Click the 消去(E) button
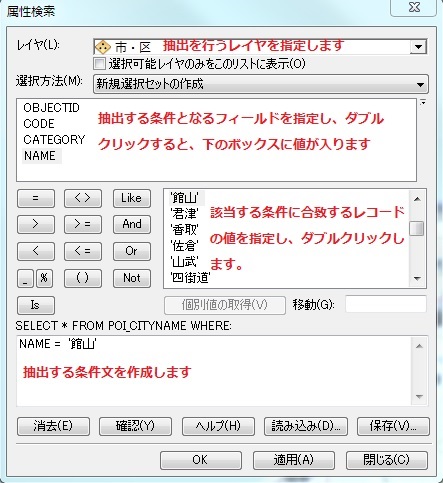Screen dimensions: 443x483 53,426
